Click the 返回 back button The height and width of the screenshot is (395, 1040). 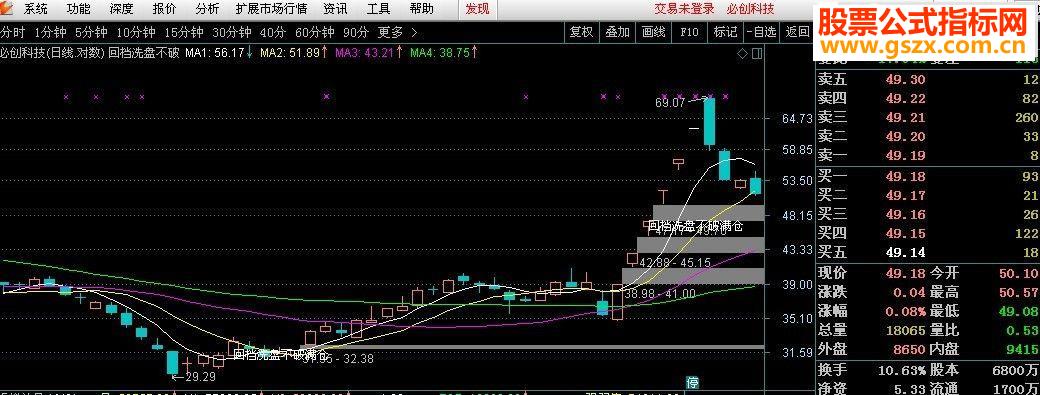coord(797,32)
